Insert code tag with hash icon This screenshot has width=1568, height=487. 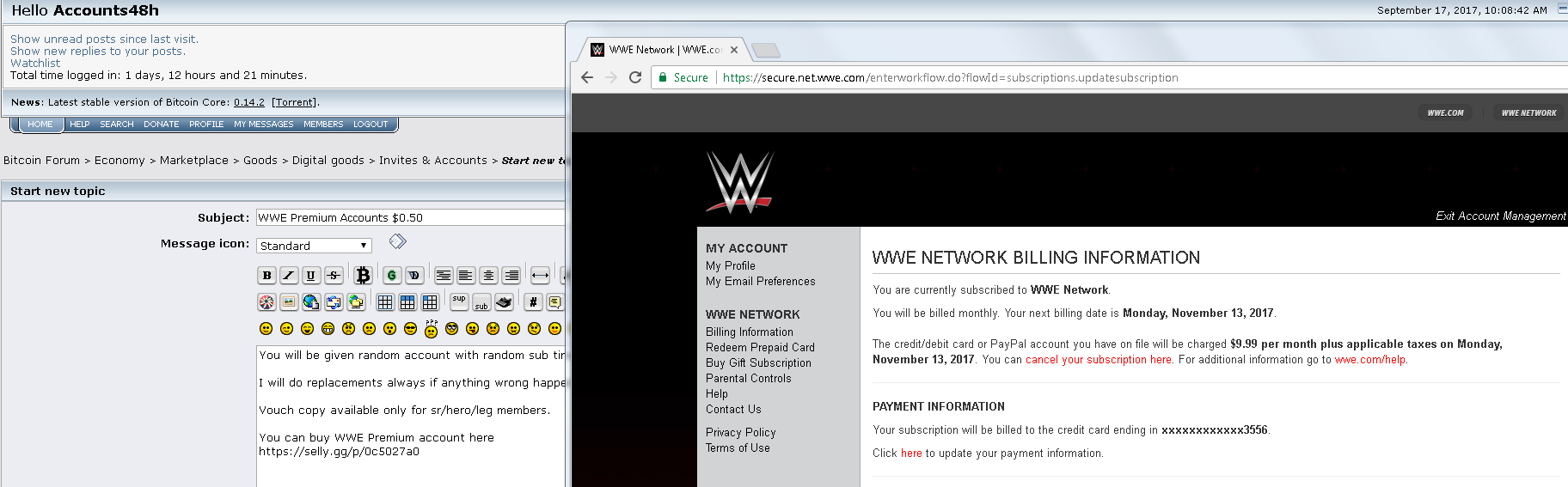[x=534, y=301]
